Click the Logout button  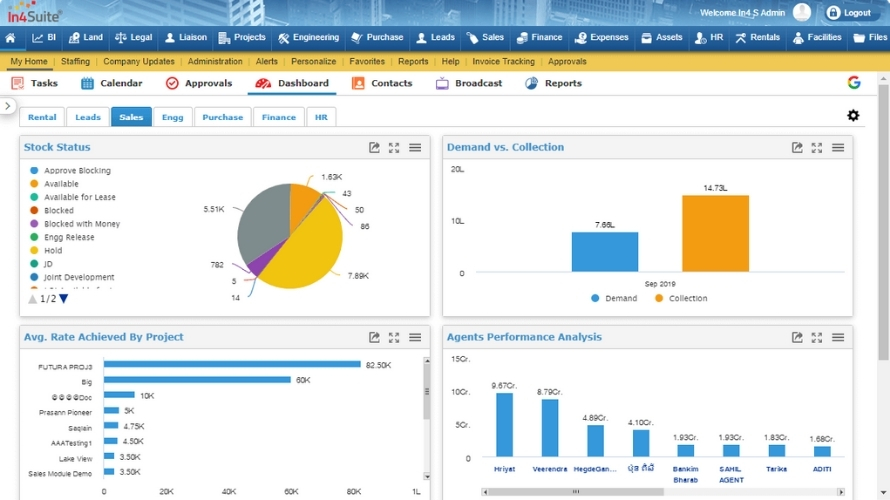[849, 12]
